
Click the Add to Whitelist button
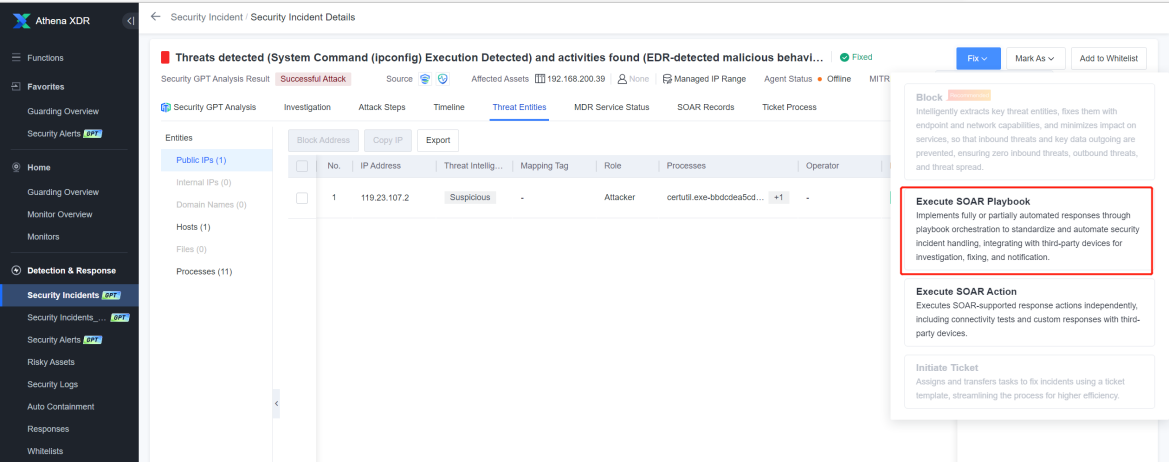click(1109, 58)
